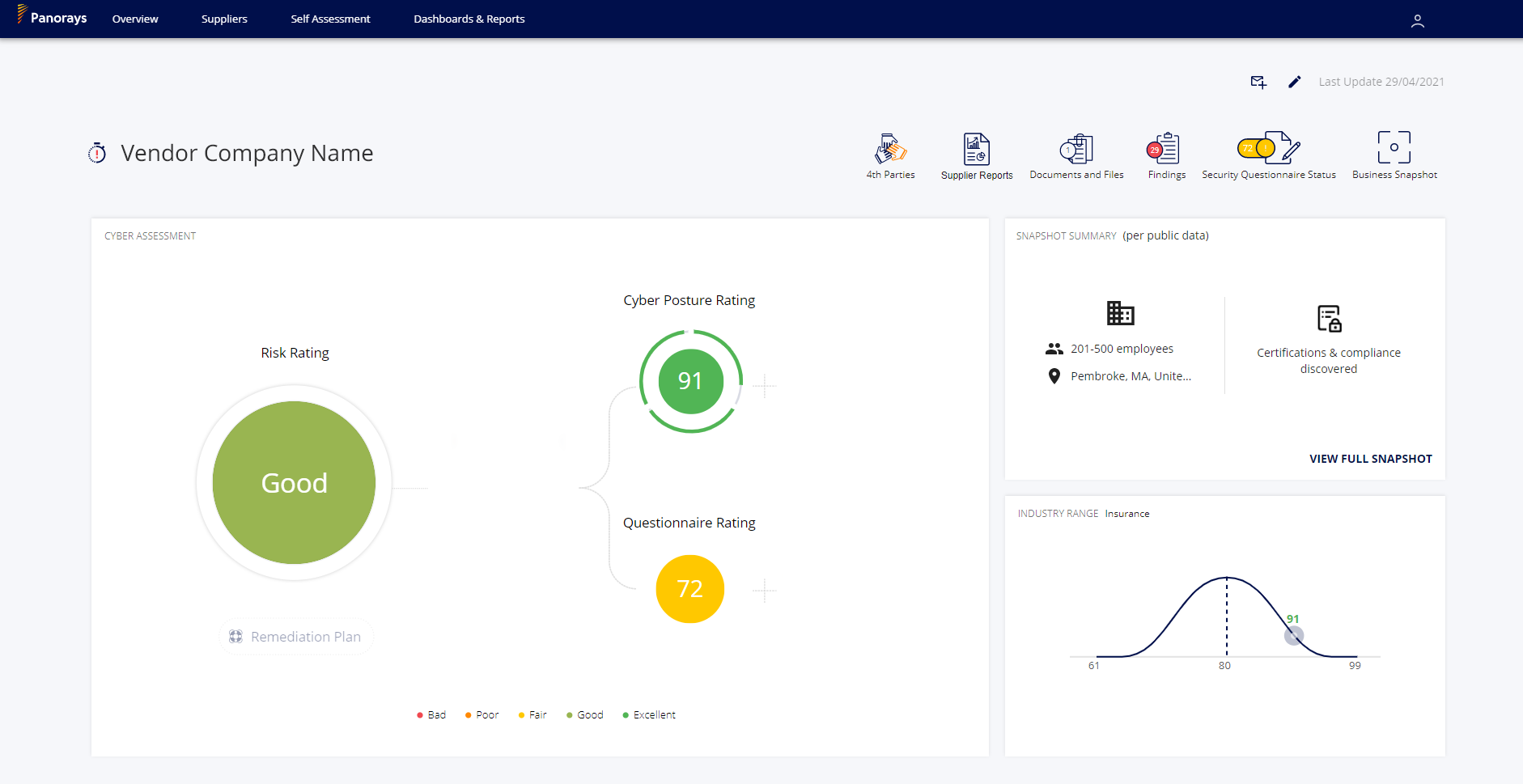This screenshot has width=1523, height=784.
Task: Select the 91 marker on the industry curve
Action: (1295, 636)
